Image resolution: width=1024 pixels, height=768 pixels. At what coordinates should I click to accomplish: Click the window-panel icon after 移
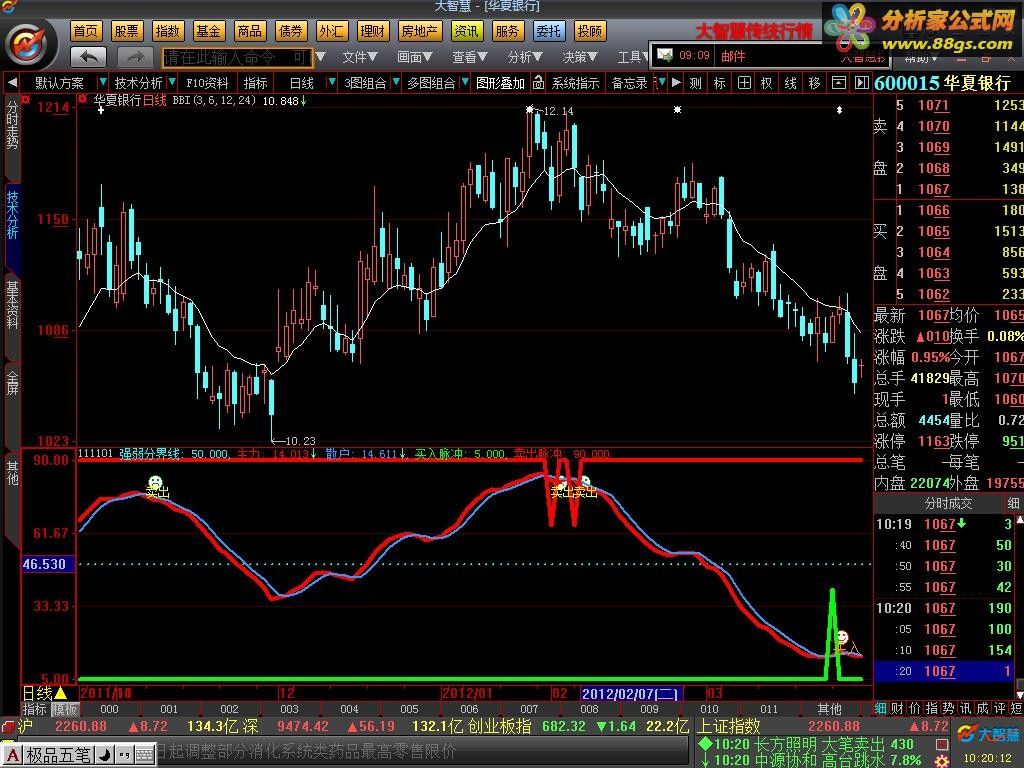click(x=839, y=83)
